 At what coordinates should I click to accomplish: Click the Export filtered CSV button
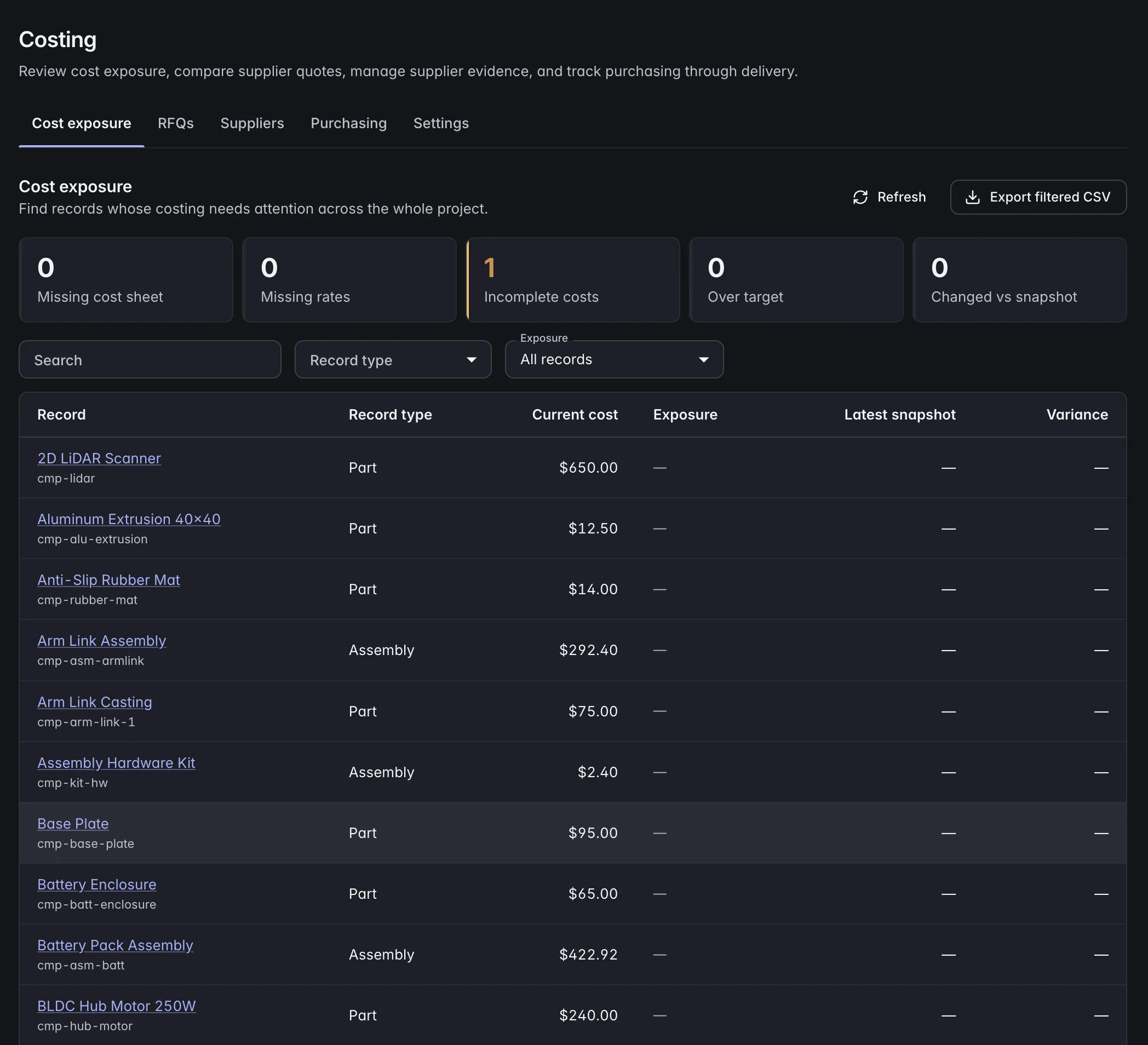pos(1038,197)
